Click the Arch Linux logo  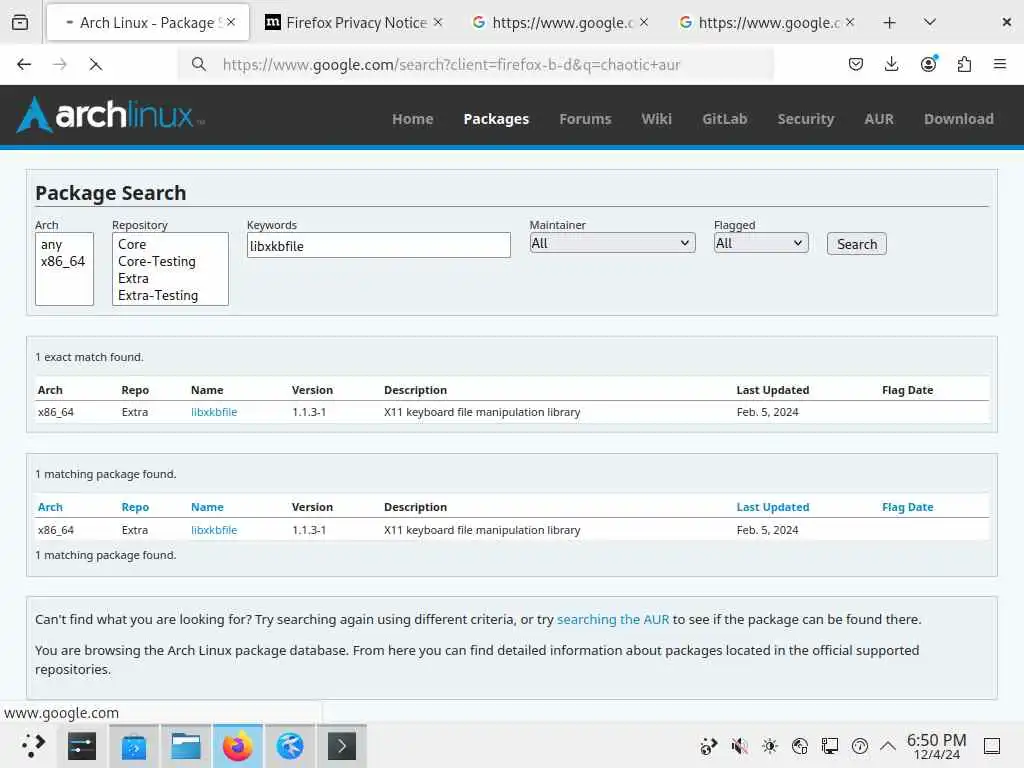[x=110, y=115]
